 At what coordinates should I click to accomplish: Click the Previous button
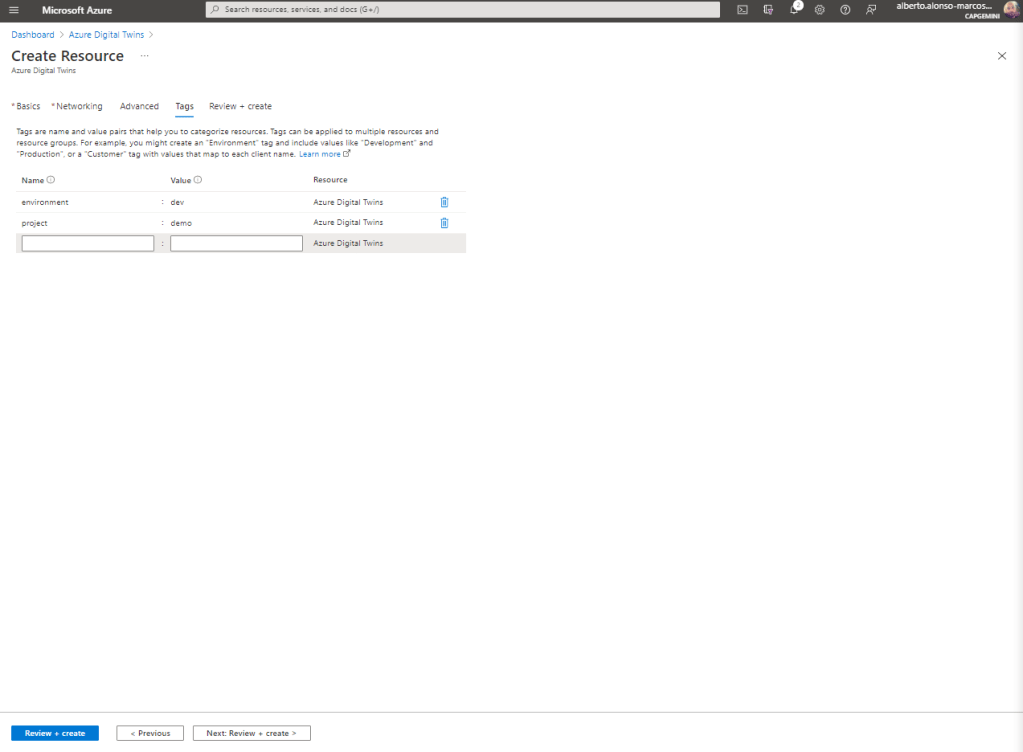click(x=150, y=733)
